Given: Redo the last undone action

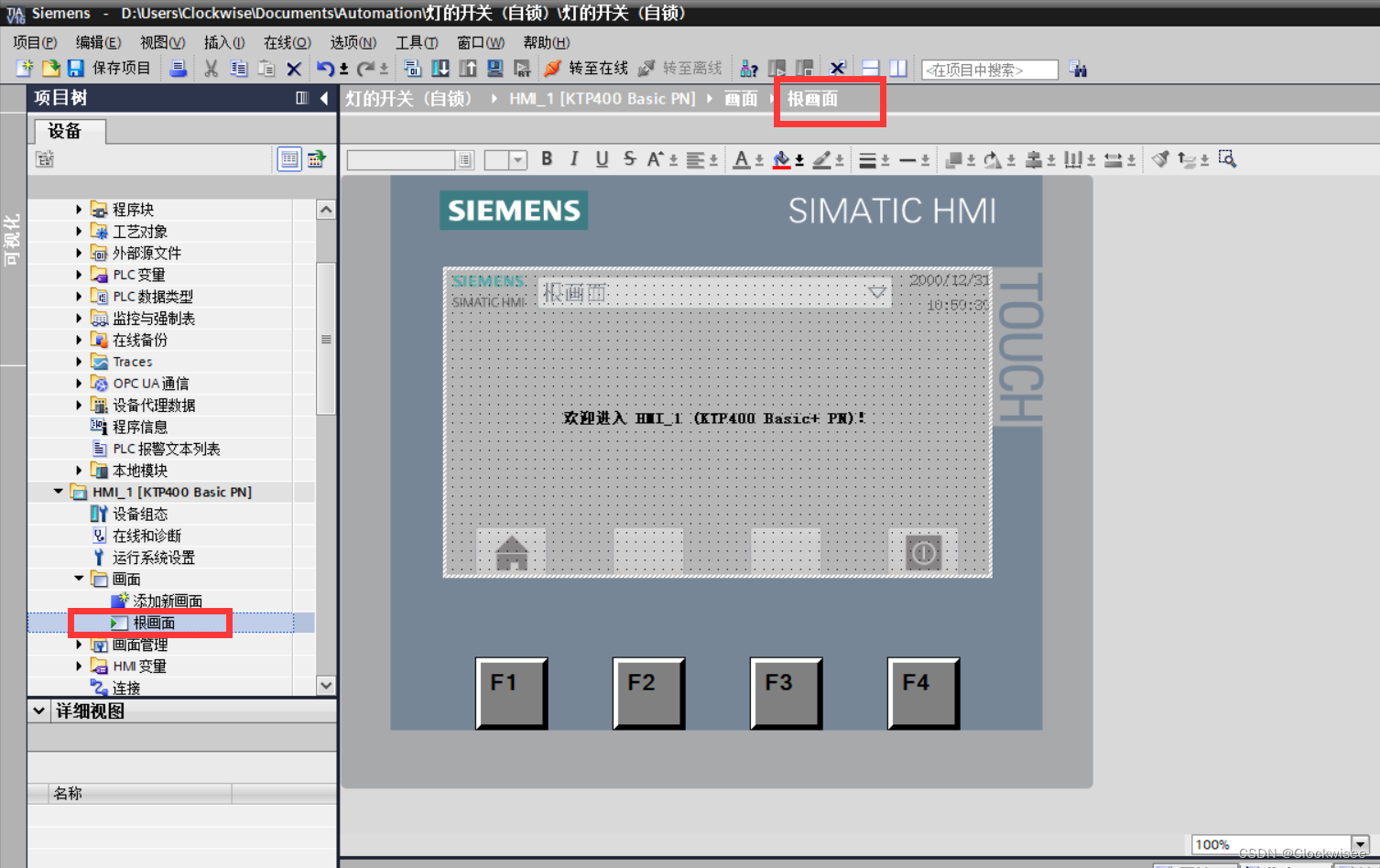Looking at the screenshot, I should [x=365, y=69].
